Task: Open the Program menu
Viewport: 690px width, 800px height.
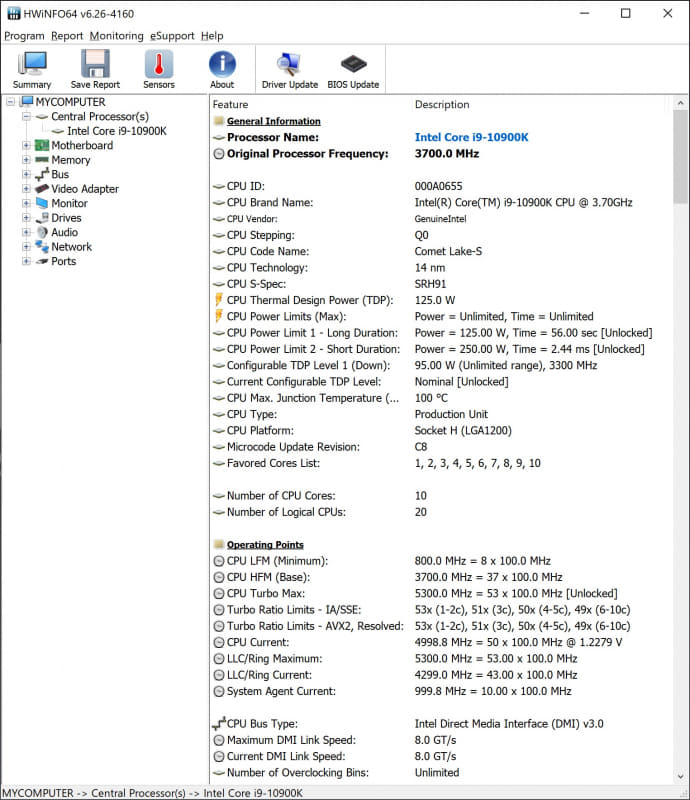Action: (x=24, y=36)
